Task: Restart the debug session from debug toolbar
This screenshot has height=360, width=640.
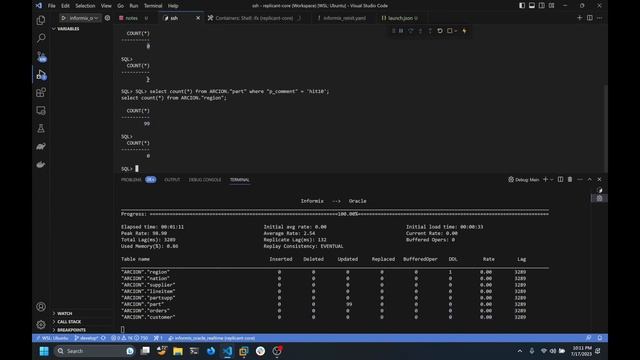Action: (x=440, y=31)
